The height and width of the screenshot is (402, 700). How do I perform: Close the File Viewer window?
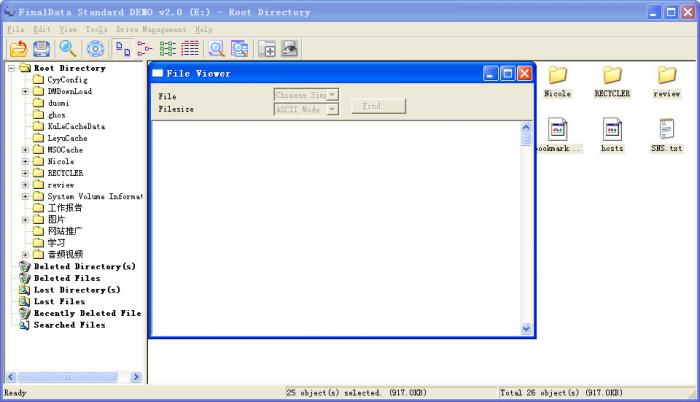525,73
